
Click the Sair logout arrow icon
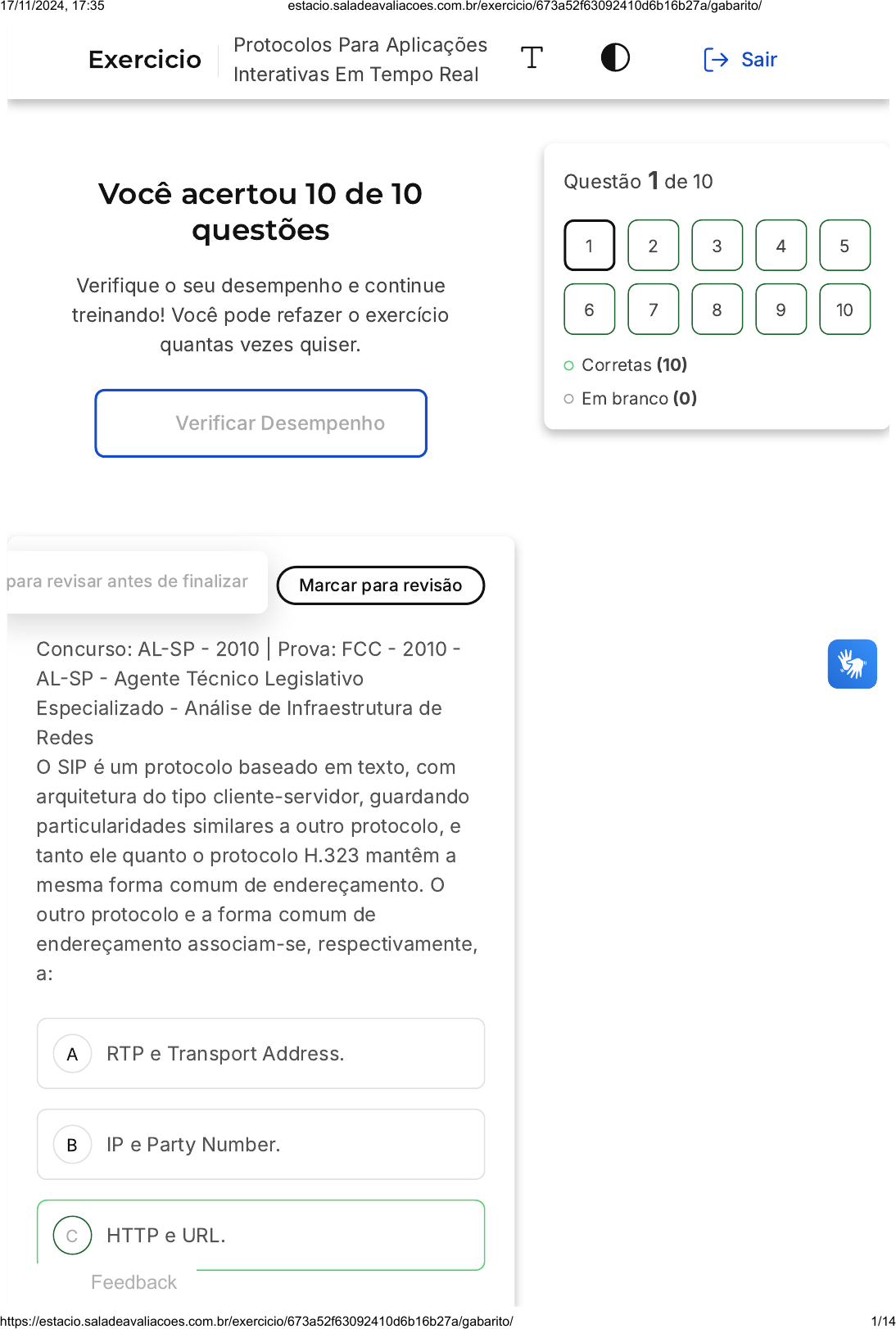716,60
